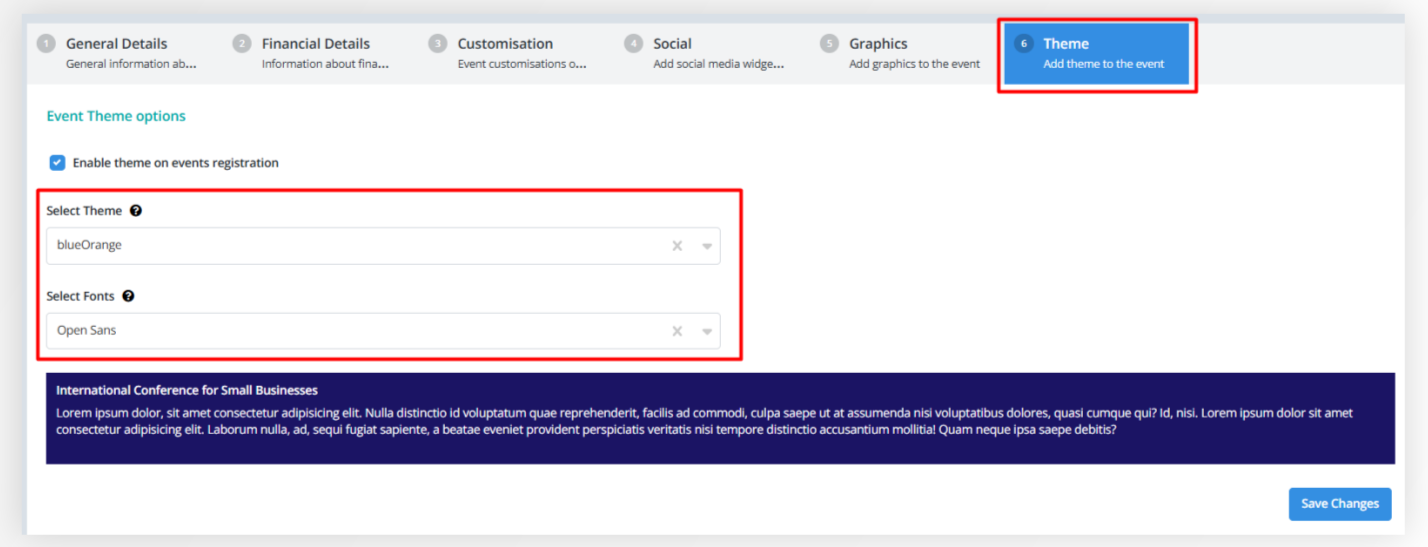Click the Lorem ipsum preview paragraph

[705, 421]
